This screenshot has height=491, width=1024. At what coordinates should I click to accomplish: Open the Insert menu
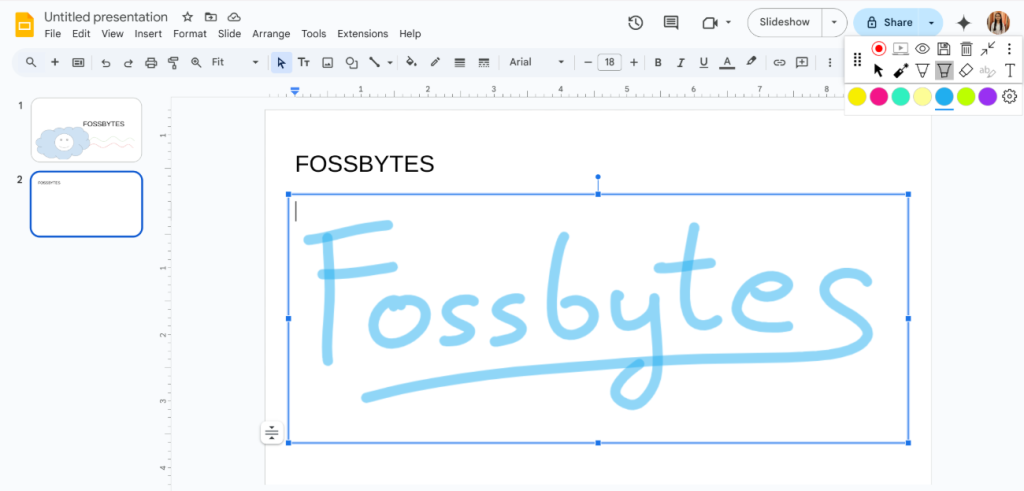pyautogui.click(x=148, y=34)
